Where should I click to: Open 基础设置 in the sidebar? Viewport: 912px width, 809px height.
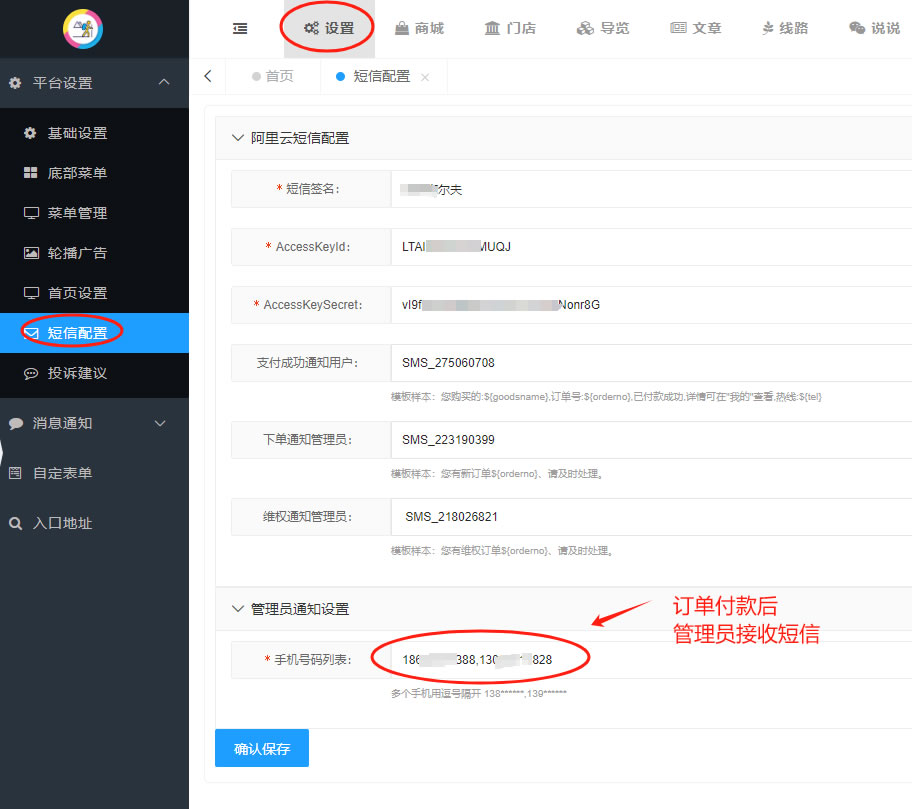pos(77,133)
